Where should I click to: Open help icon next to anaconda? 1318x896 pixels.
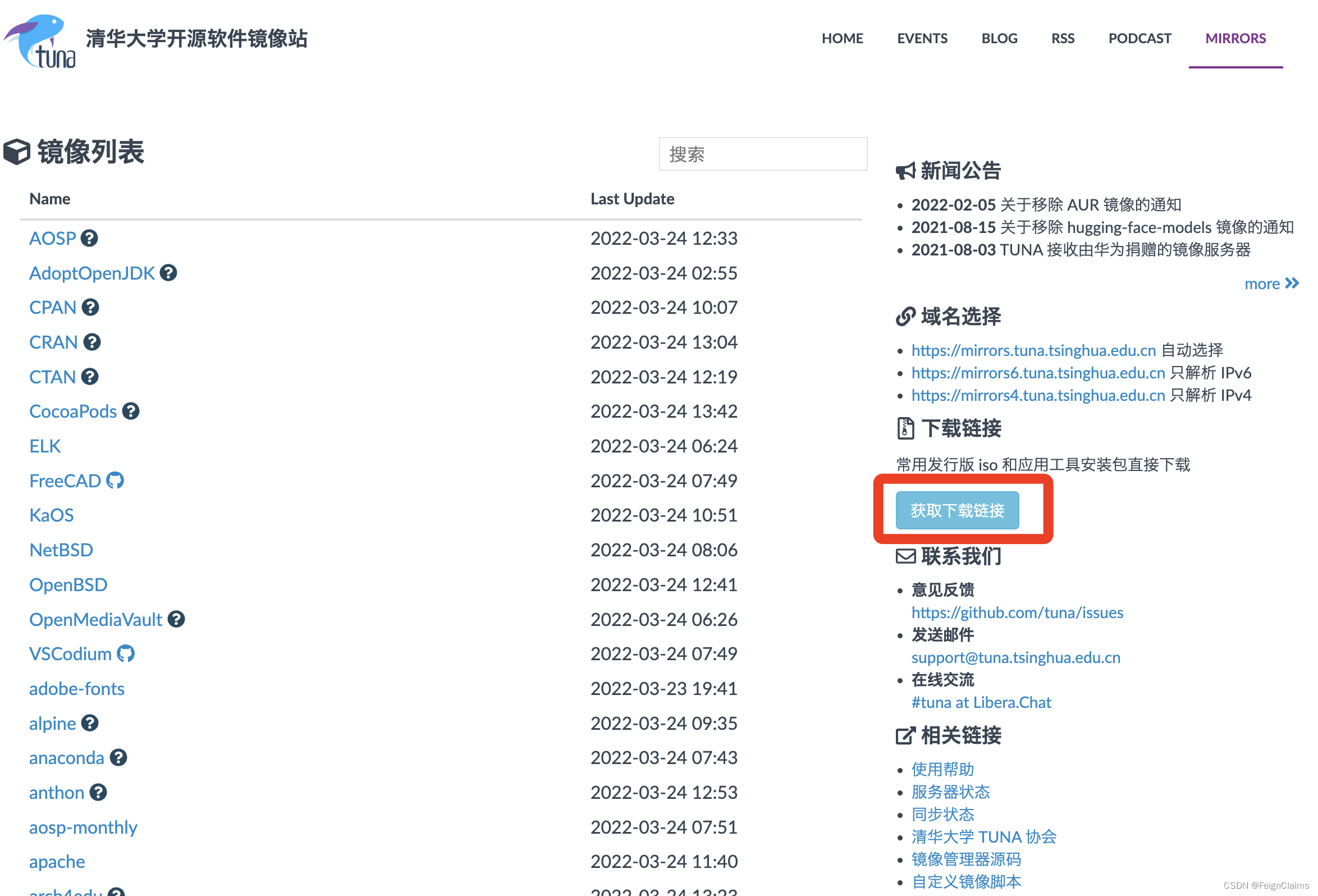(x=118, y=758)
